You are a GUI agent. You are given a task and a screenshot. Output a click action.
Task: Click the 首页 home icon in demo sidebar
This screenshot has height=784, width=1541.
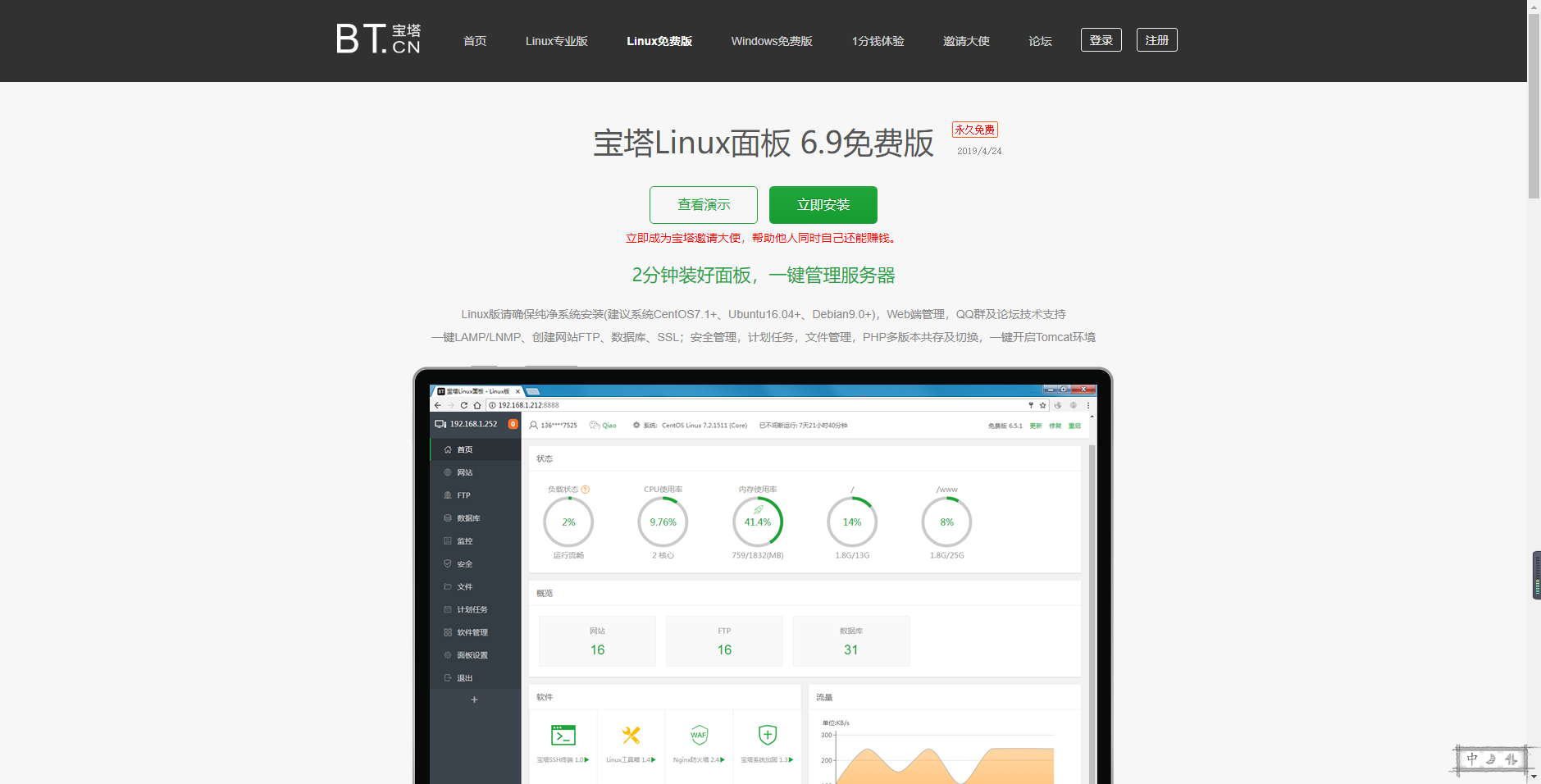(448, 449)
